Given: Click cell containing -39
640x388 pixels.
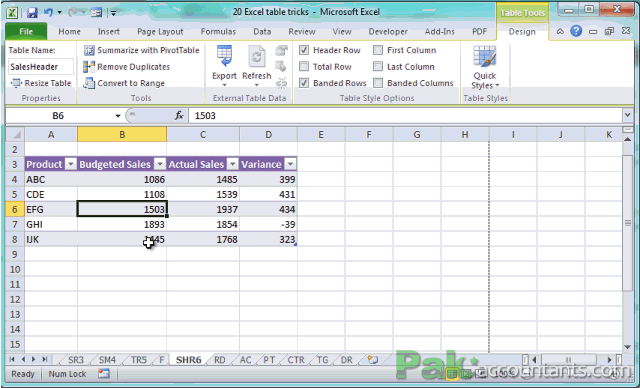Looking at the screenshot, I should pos(268,224).
